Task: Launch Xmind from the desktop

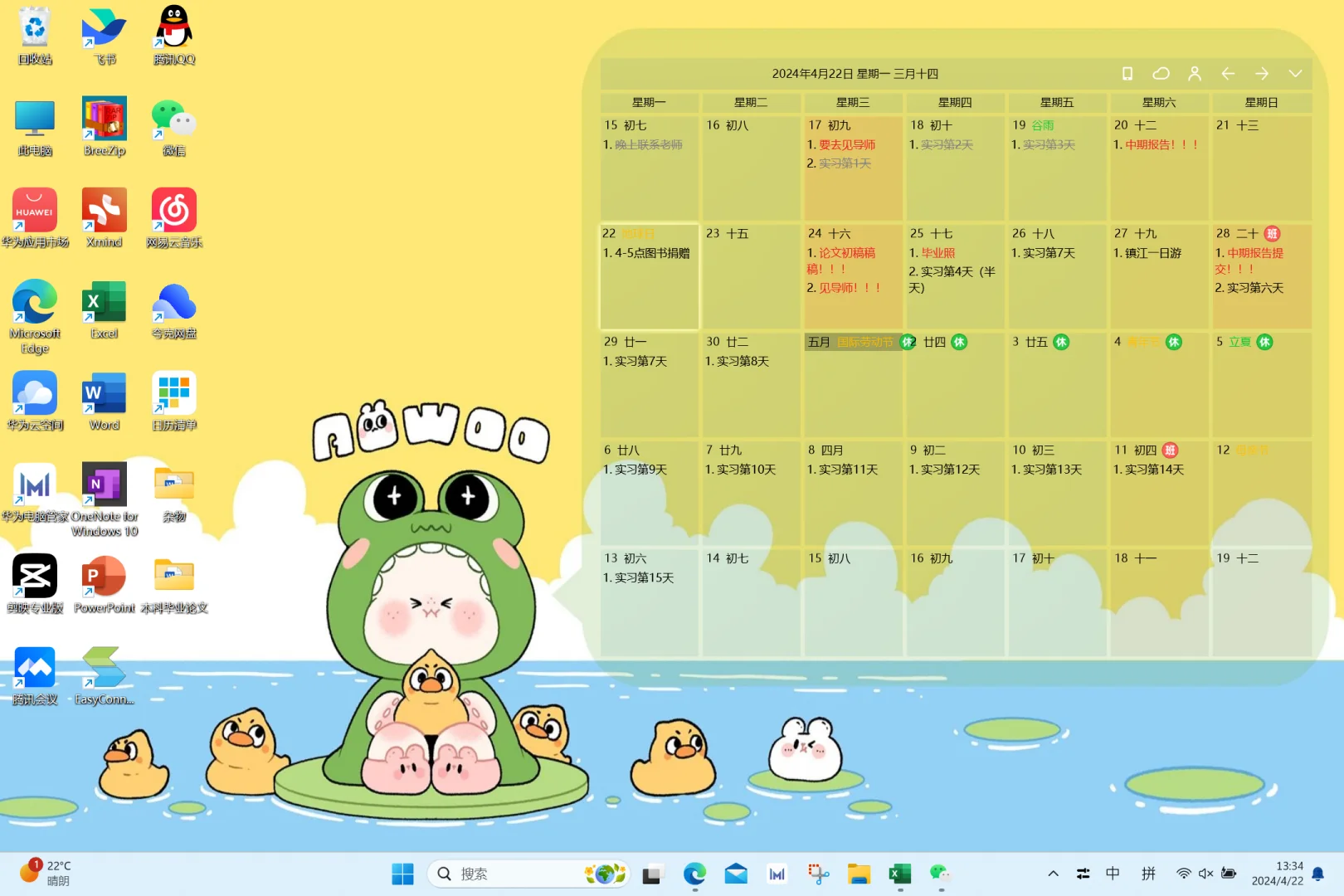Action: click(x=103, y=210)
